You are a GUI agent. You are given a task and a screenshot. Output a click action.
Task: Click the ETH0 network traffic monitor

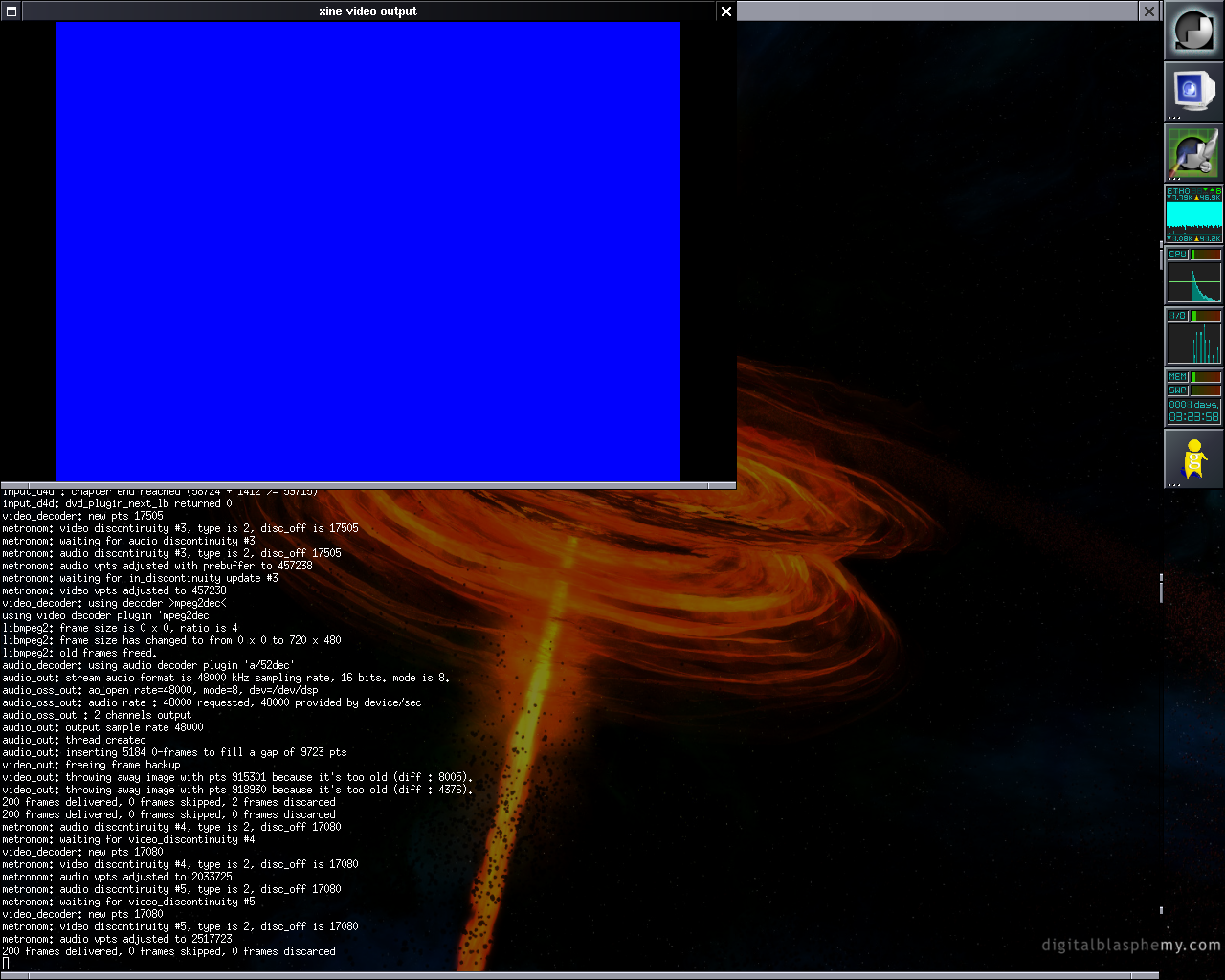point(1193,214)
